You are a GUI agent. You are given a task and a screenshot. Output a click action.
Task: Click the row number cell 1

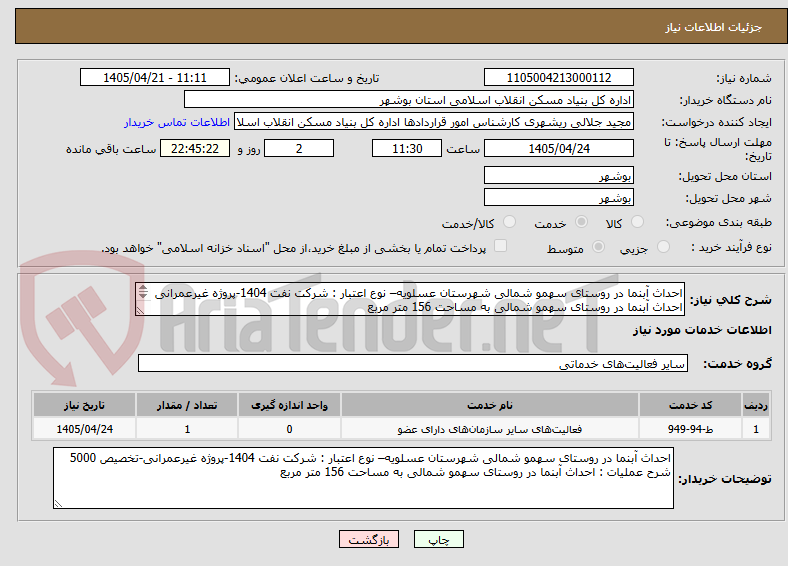(x=756, y=429)
